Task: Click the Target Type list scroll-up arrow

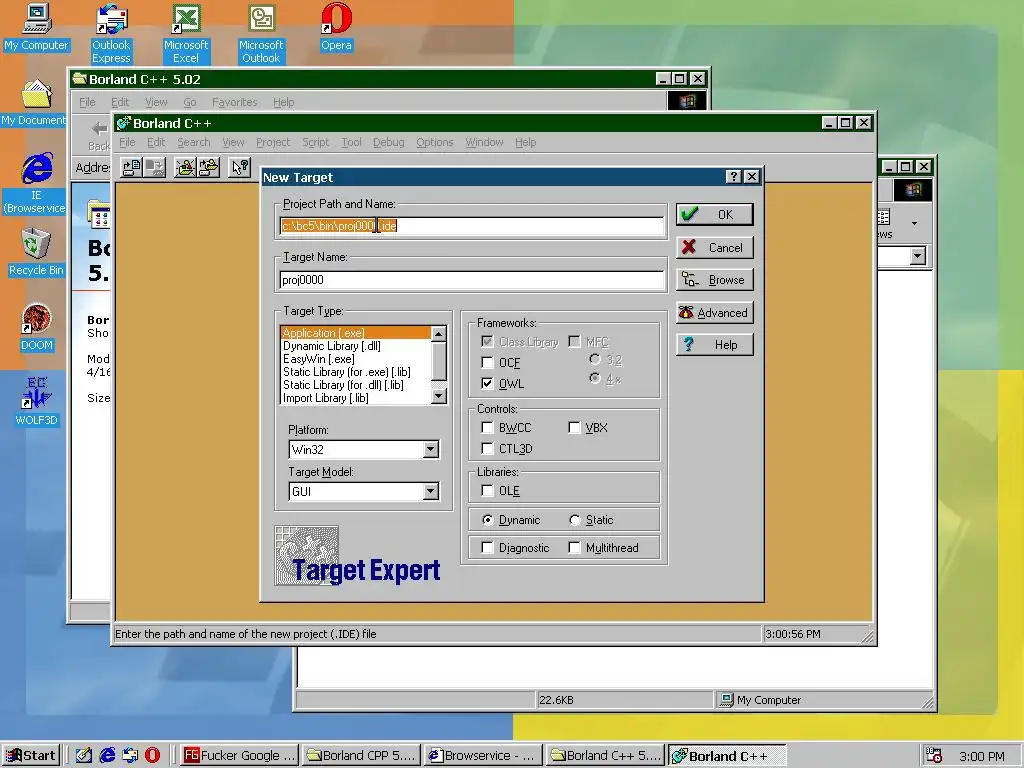Action: (439, 334)
